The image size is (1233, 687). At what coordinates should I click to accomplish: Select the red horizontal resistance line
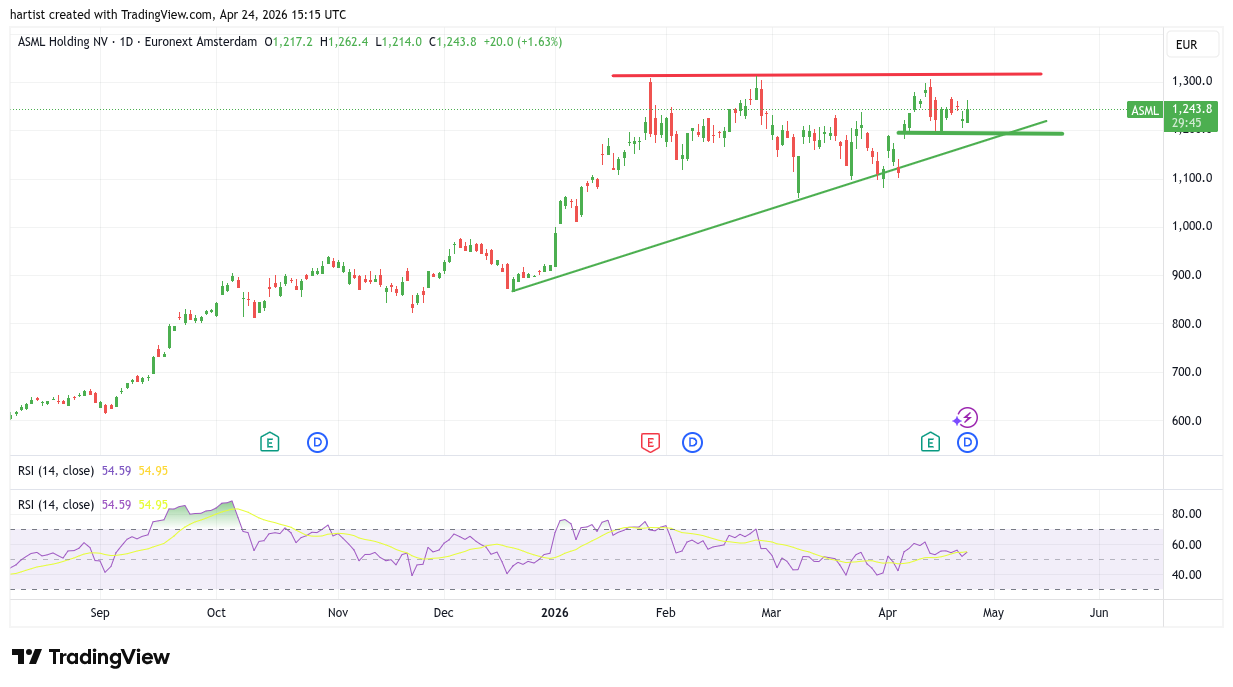pyautogui.click(x=826, y=75)
